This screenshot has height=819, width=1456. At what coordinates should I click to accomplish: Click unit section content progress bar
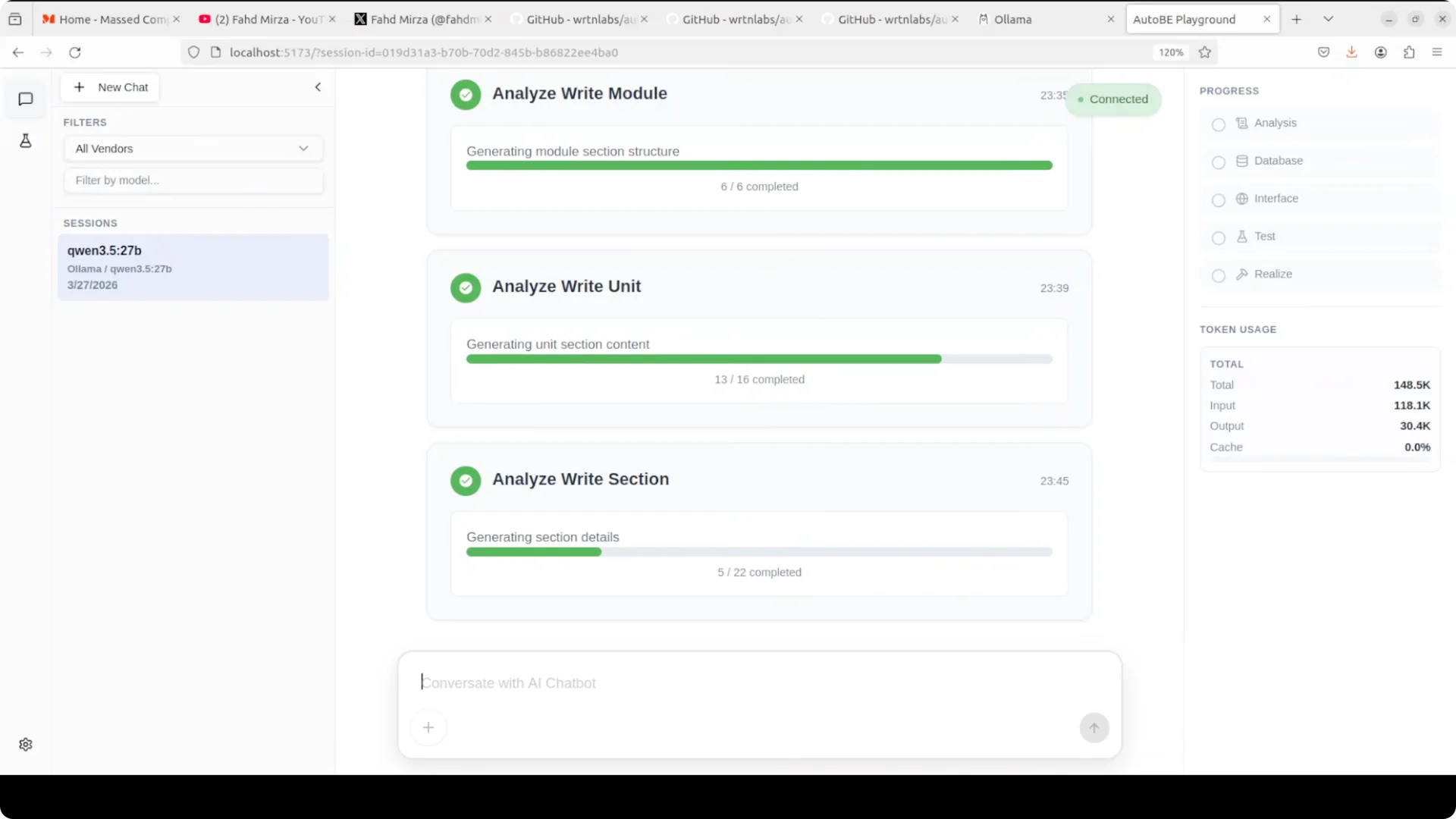coord(759,359)
